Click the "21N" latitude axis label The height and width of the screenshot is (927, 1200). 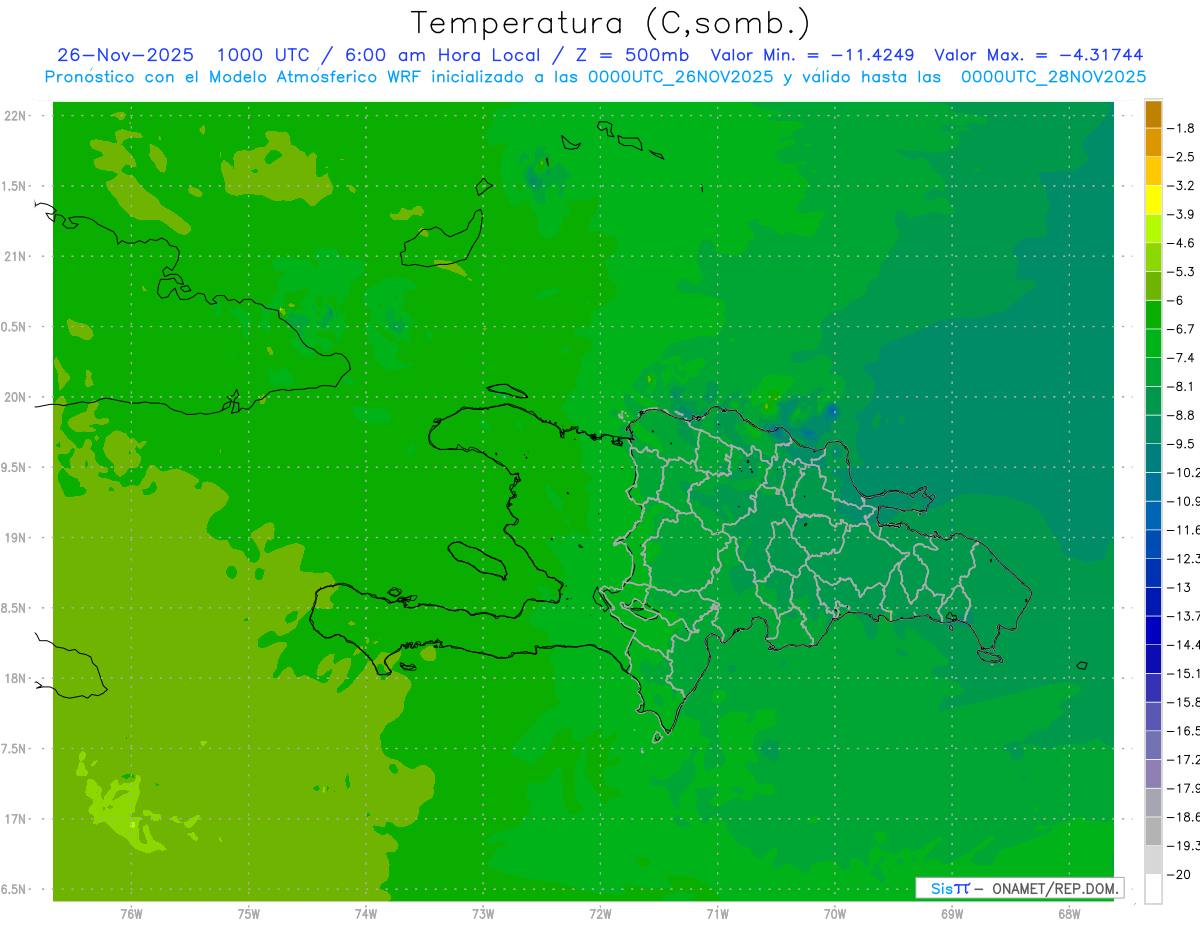click(x=16, y=256)
